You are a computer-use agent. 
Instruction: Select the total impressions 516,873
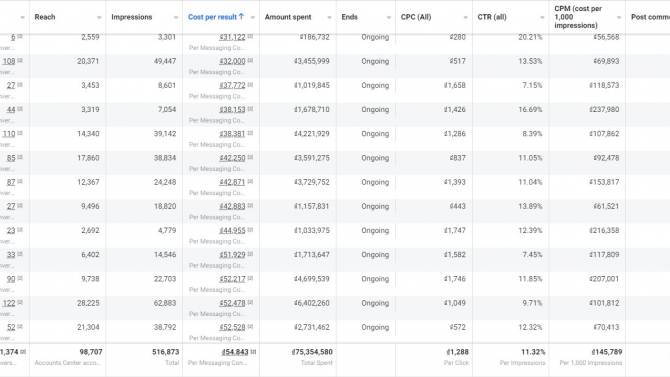[x=166, y=352]
